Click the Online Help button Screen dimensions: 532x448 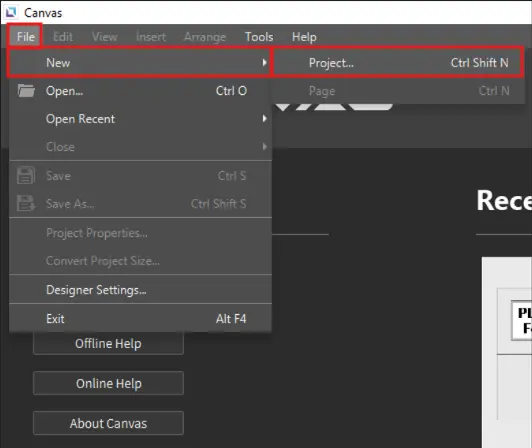(x=109, y=383)
